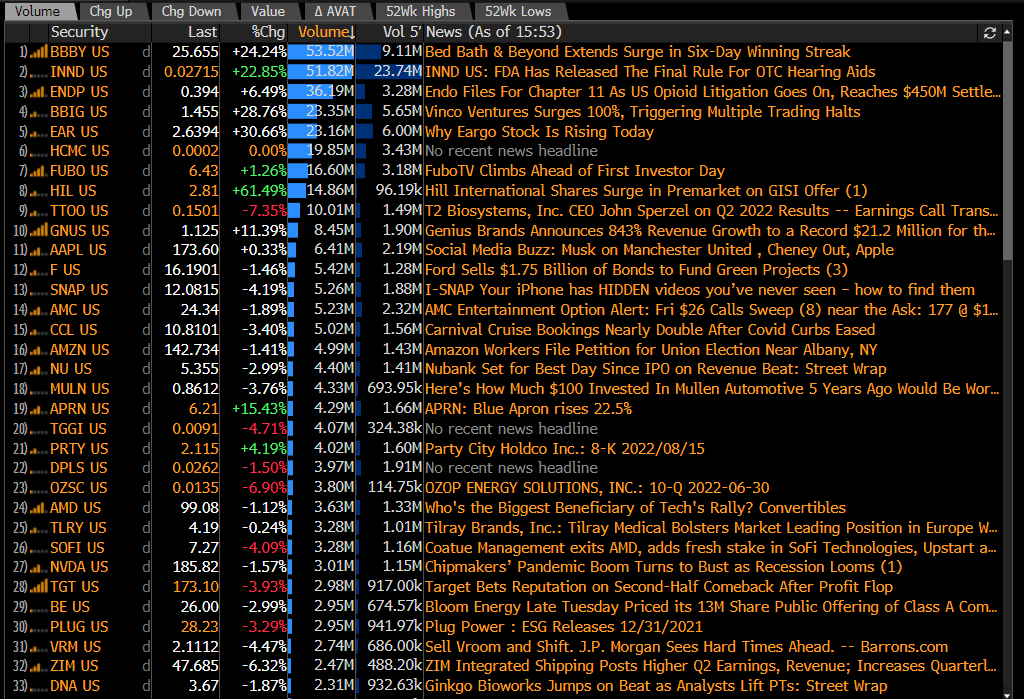Click the signal bars icon for SNAP US

pos(39,291)
